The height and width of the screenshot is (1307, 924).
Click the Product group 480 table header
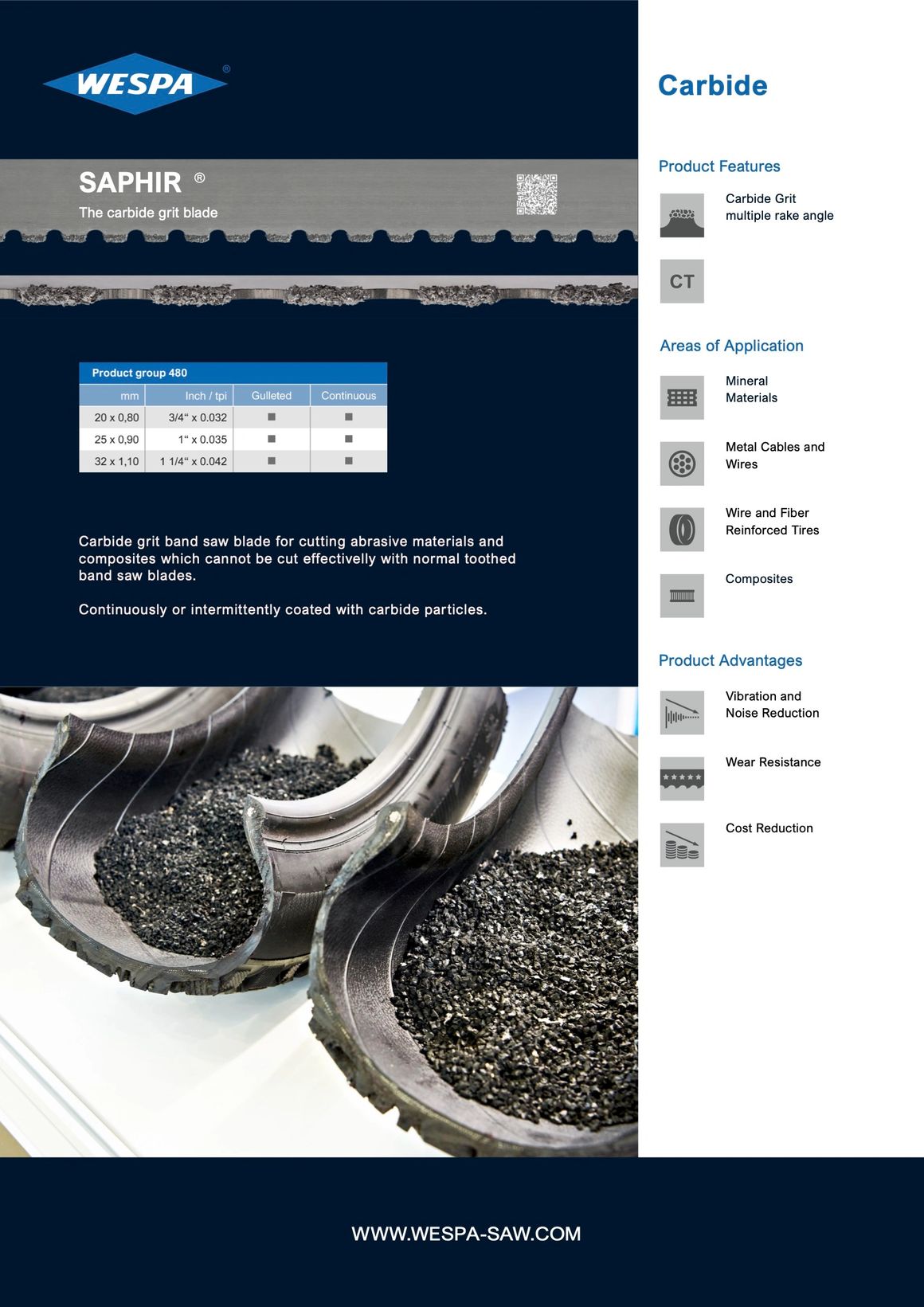233,373
